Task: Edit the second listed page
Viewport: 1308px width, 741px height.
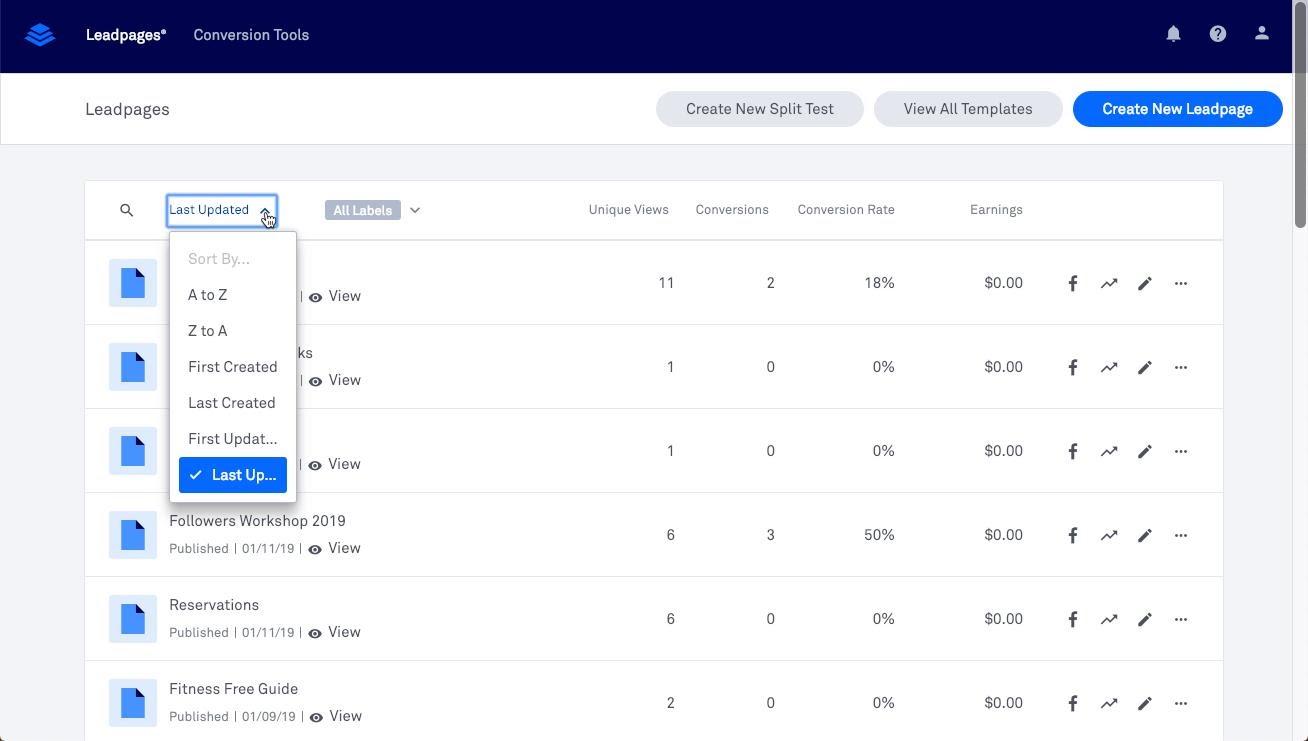Action: (x=1144, y=367)
